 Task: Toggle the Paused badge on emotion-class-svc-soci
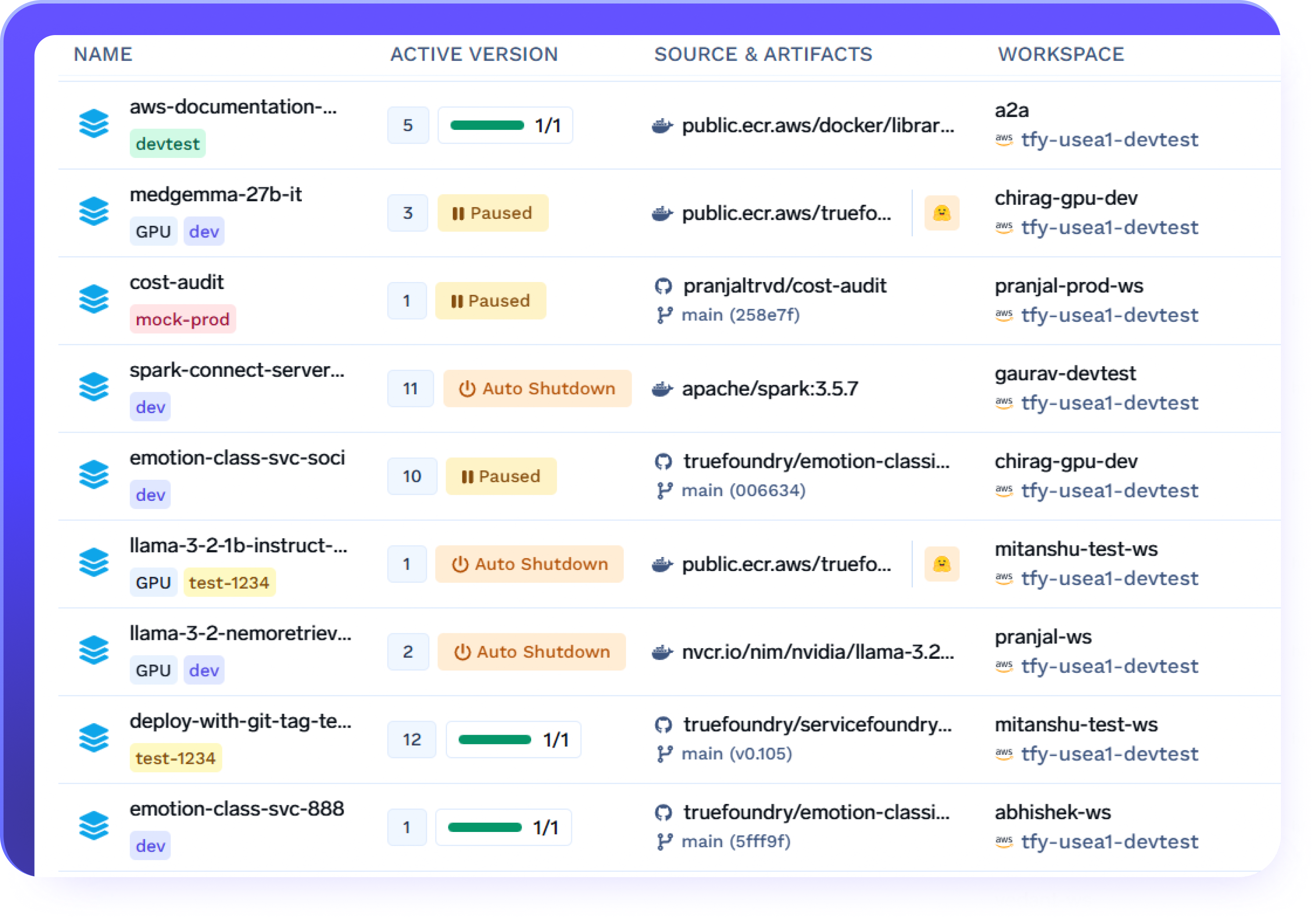coord(501,476)
